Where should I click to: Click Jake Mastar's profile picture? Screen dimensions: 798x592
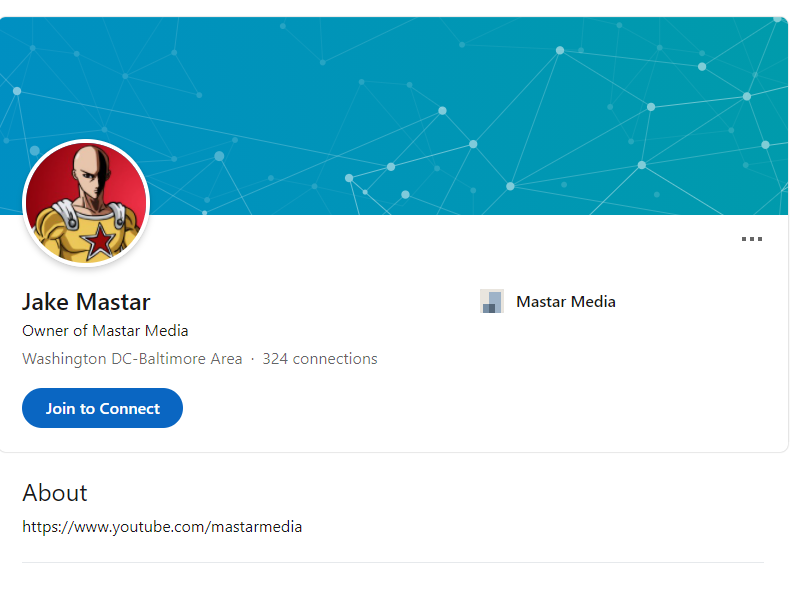point(86,203)
